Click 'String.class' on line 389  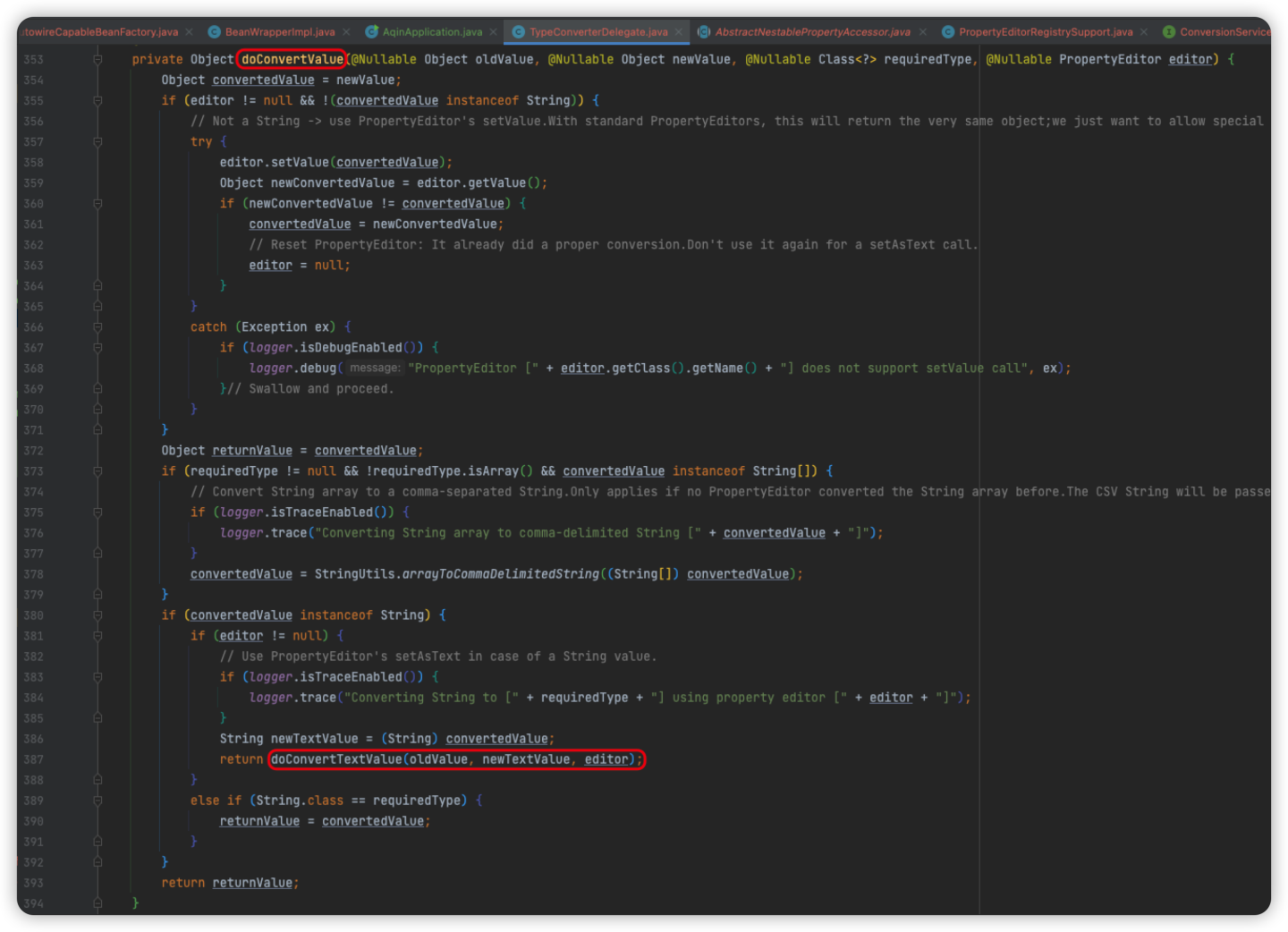click(300, 801)
